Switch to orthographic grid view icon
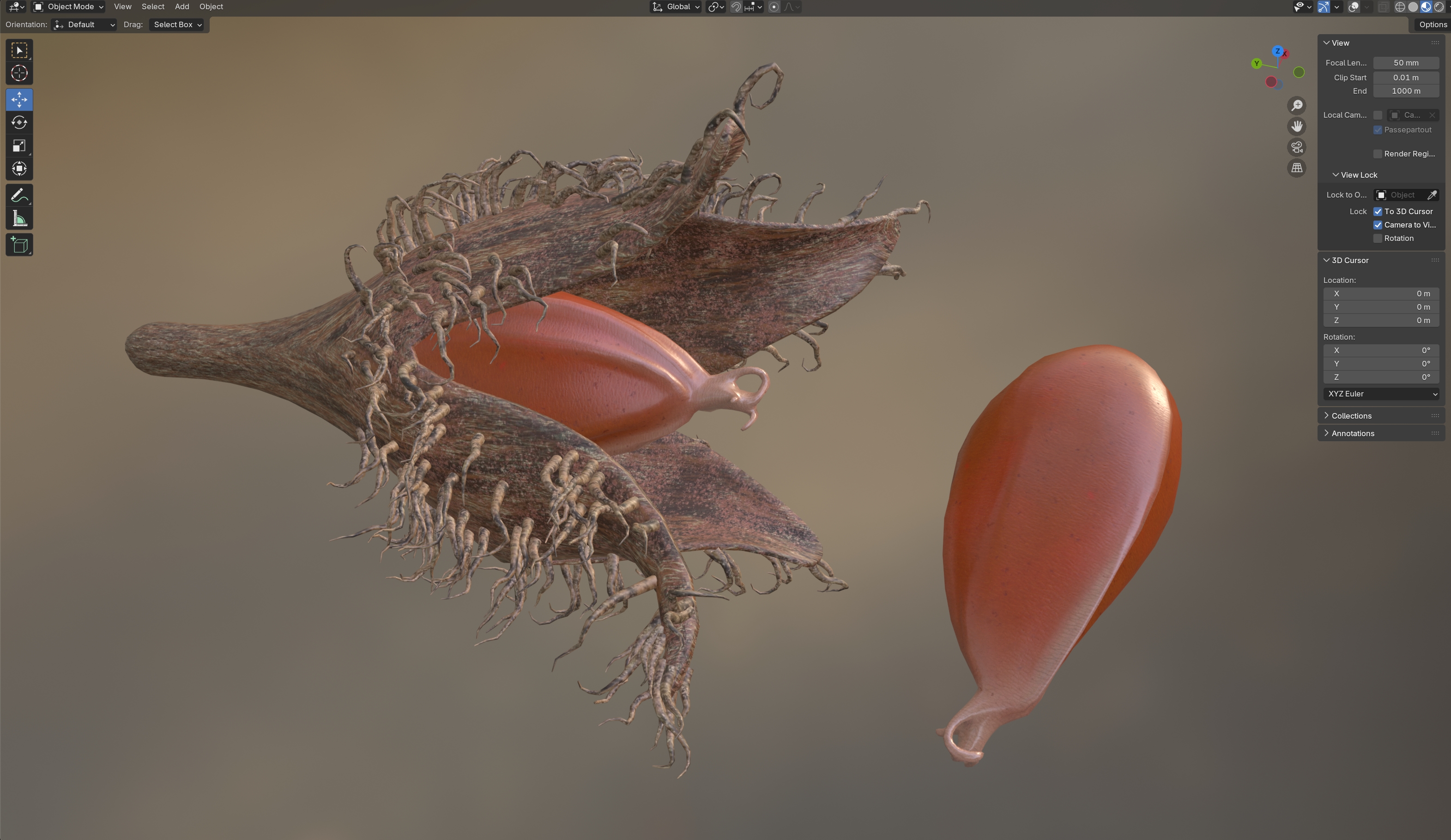 click(x=1297, y=168)
